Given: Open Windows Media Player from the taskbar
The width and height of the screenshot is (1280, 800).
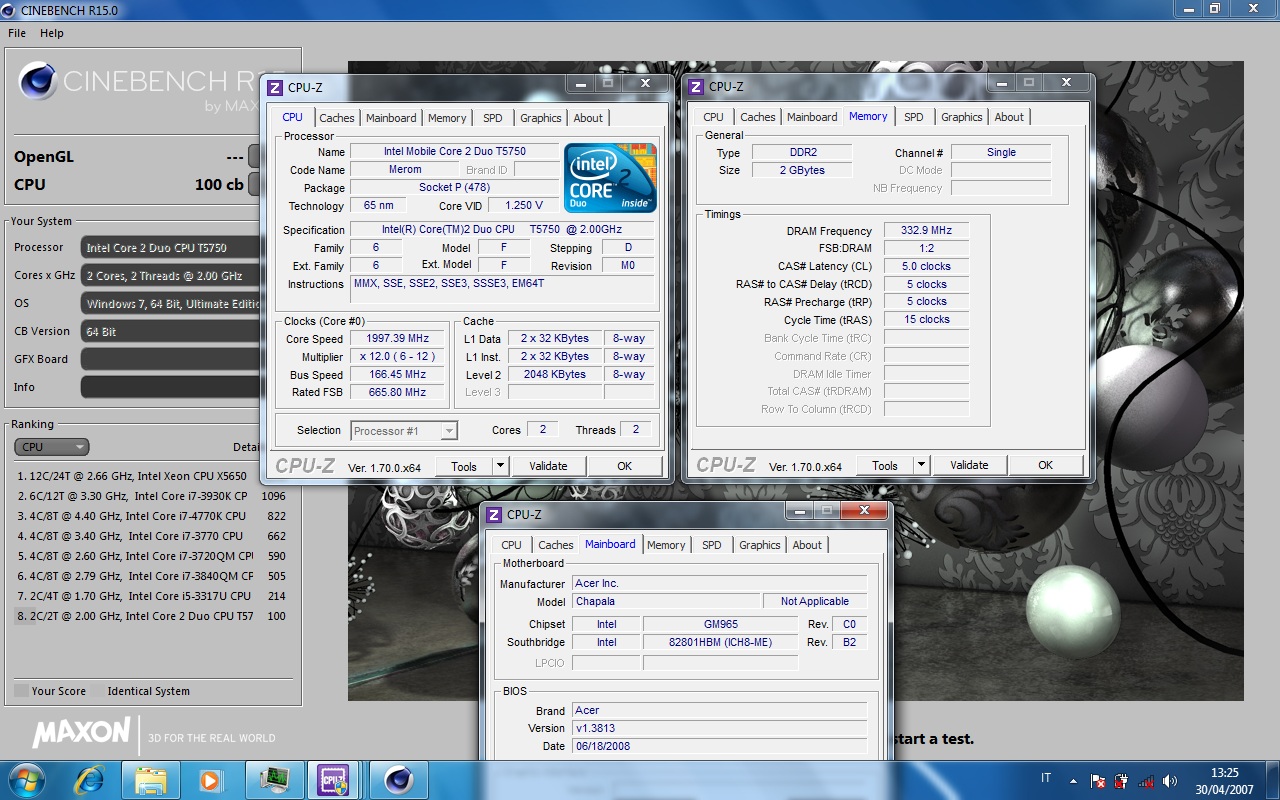Looking at the screenshot, I should [210, 780].
